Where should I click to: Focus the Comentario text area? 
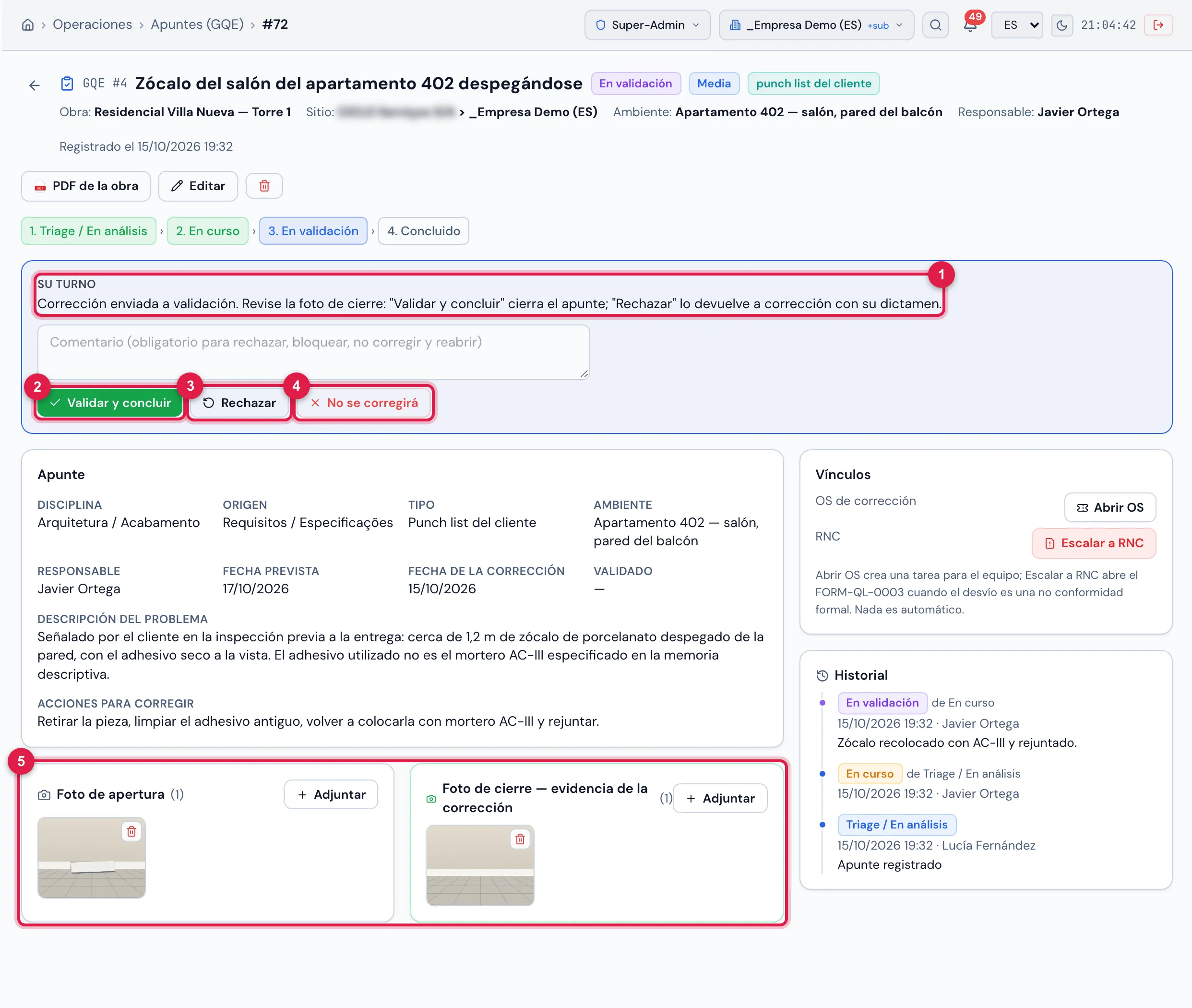(x=313, y=352)
